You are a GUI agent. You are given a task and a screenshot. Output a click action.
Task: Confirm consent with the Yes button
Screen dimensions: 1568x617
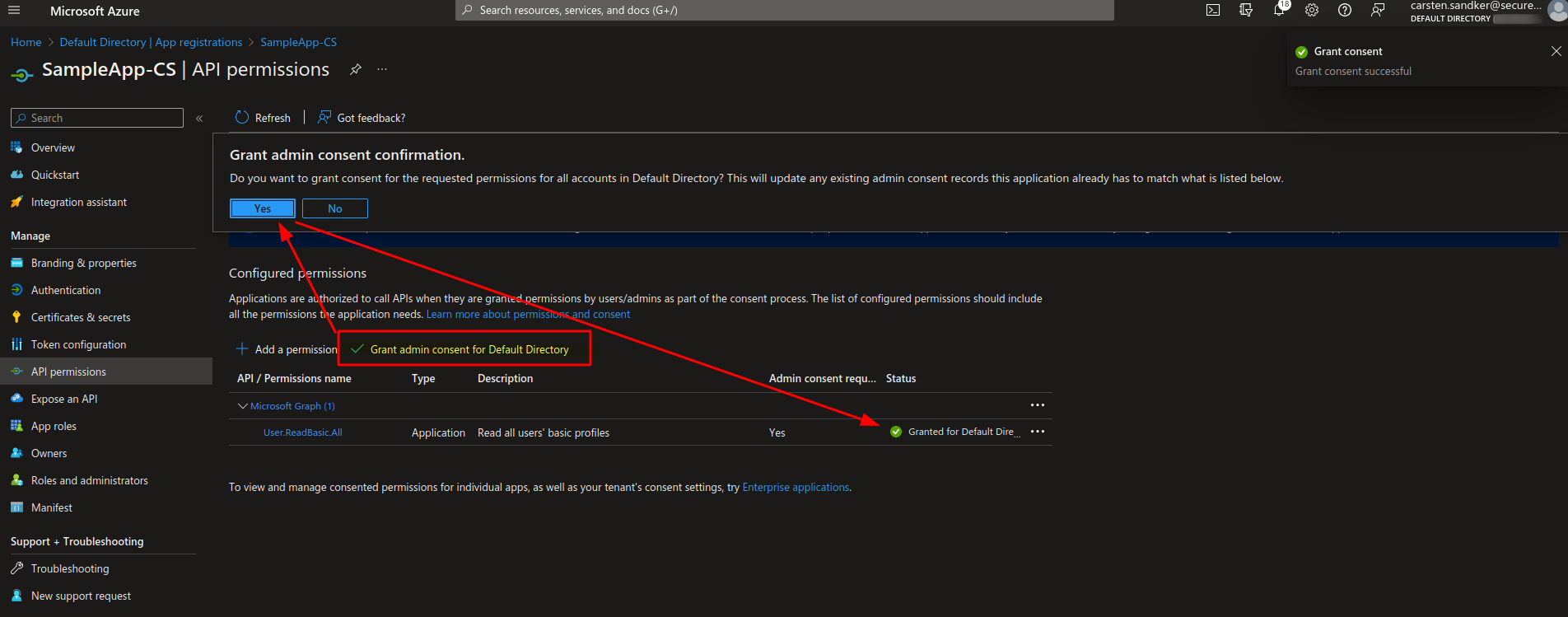(263, 208)
